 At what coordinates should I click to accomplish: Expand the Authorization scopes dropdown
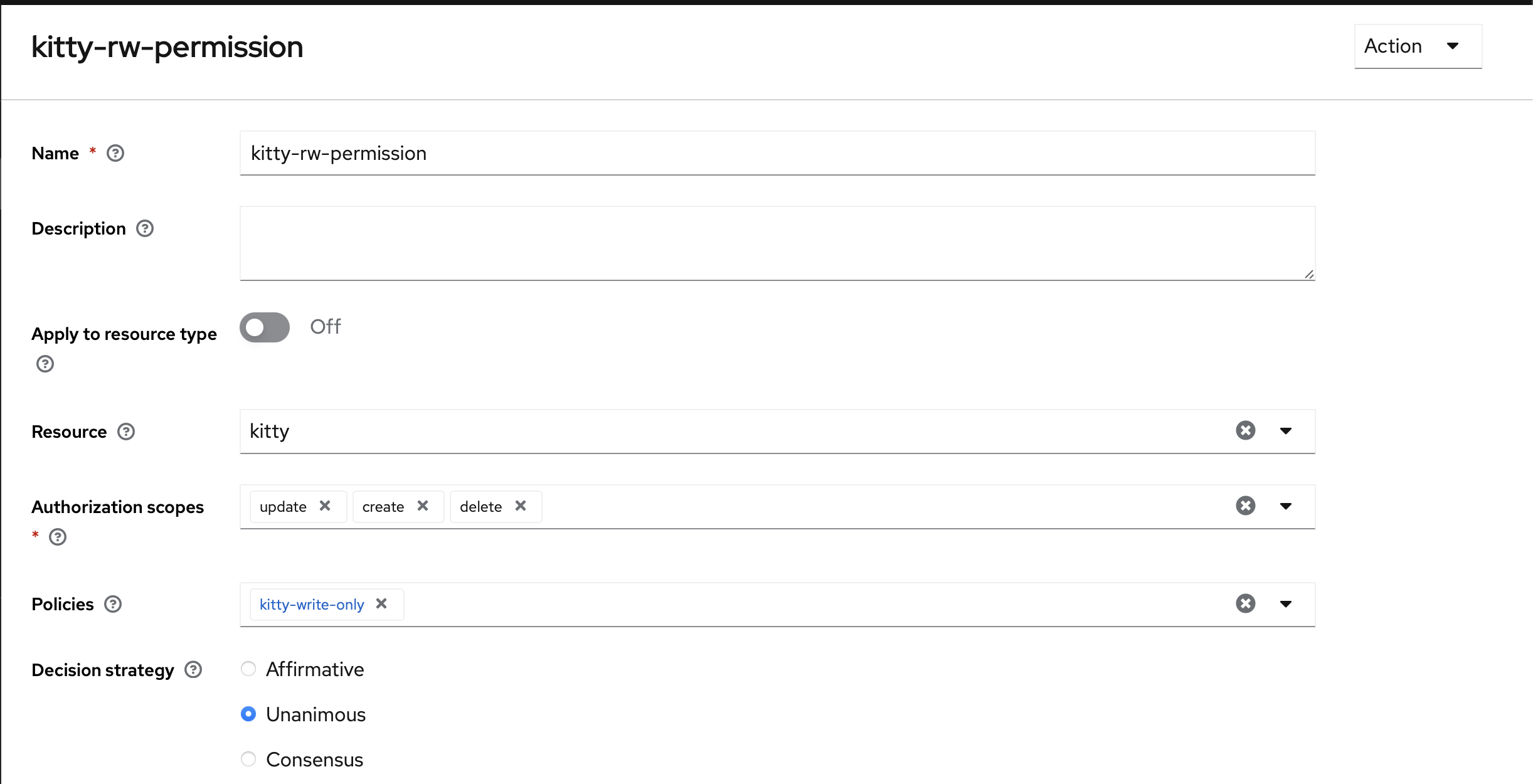(1286, 506)
